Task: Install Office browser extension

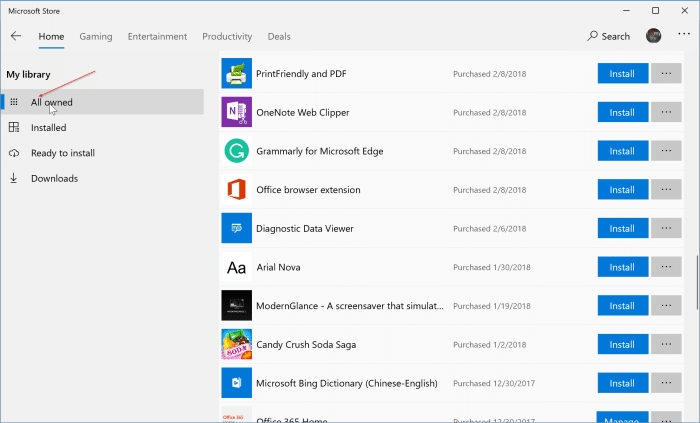Action: pos(623,189)
